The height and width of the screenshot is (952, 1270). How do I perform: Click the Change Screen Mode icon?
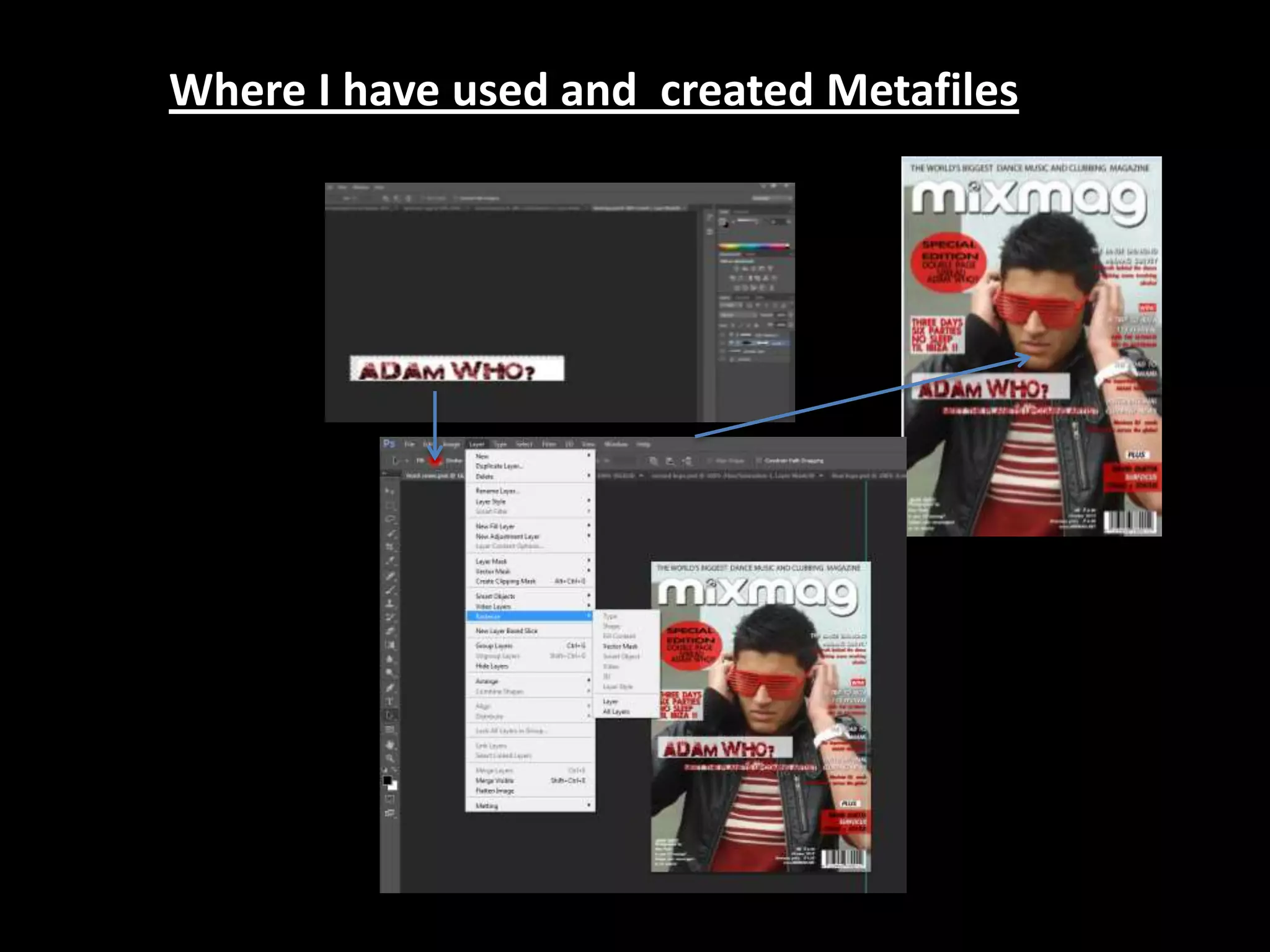[x=389, y=813]
